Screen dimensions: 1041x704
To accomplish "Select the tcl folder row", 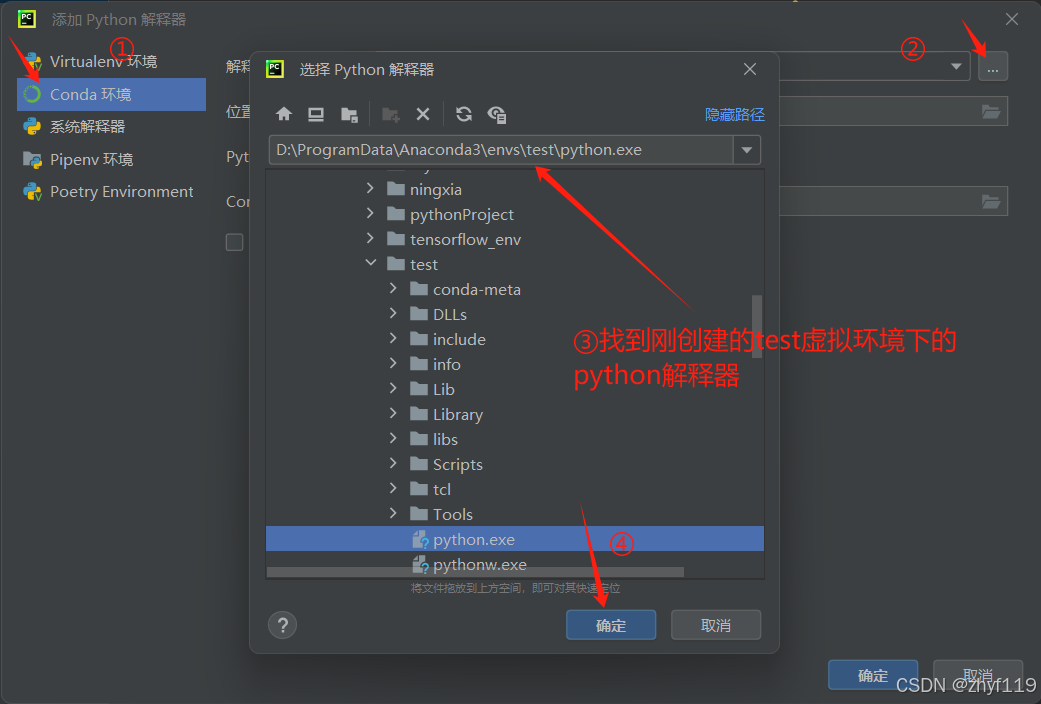I will coord(515,489).
